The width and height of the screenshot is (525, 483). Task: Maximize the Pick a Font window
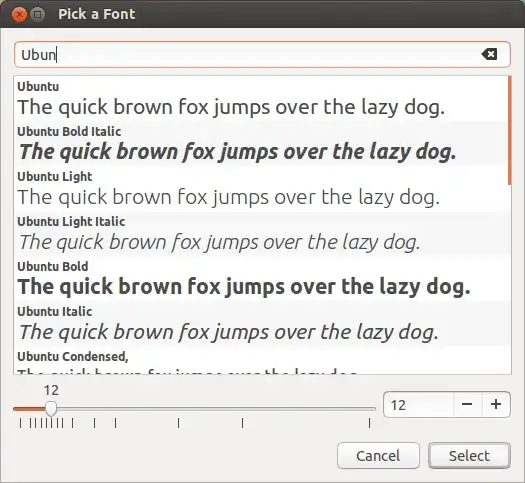click(38, 15)
